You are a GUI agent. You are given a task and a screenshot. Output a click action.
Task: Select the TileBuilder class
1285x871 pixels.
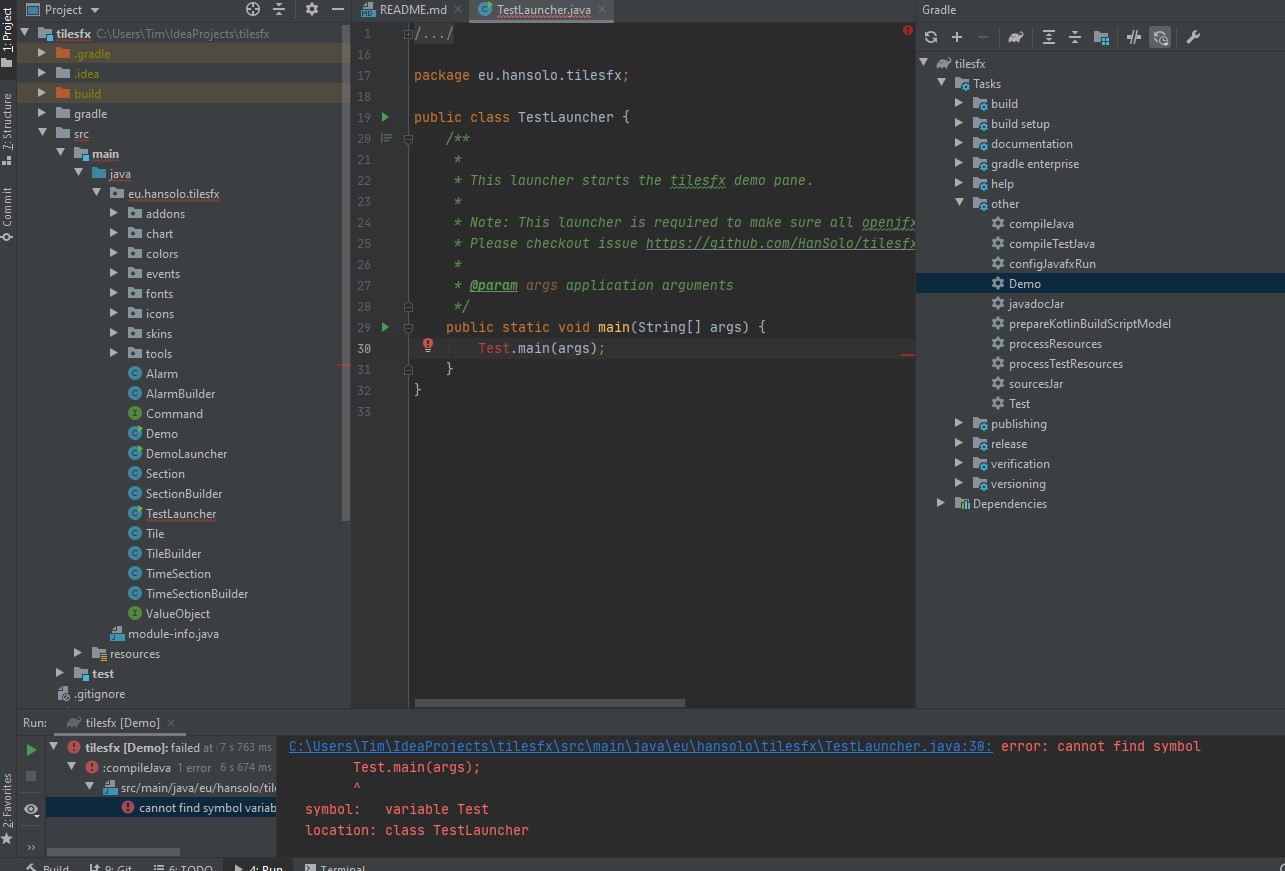pos(173,554)
